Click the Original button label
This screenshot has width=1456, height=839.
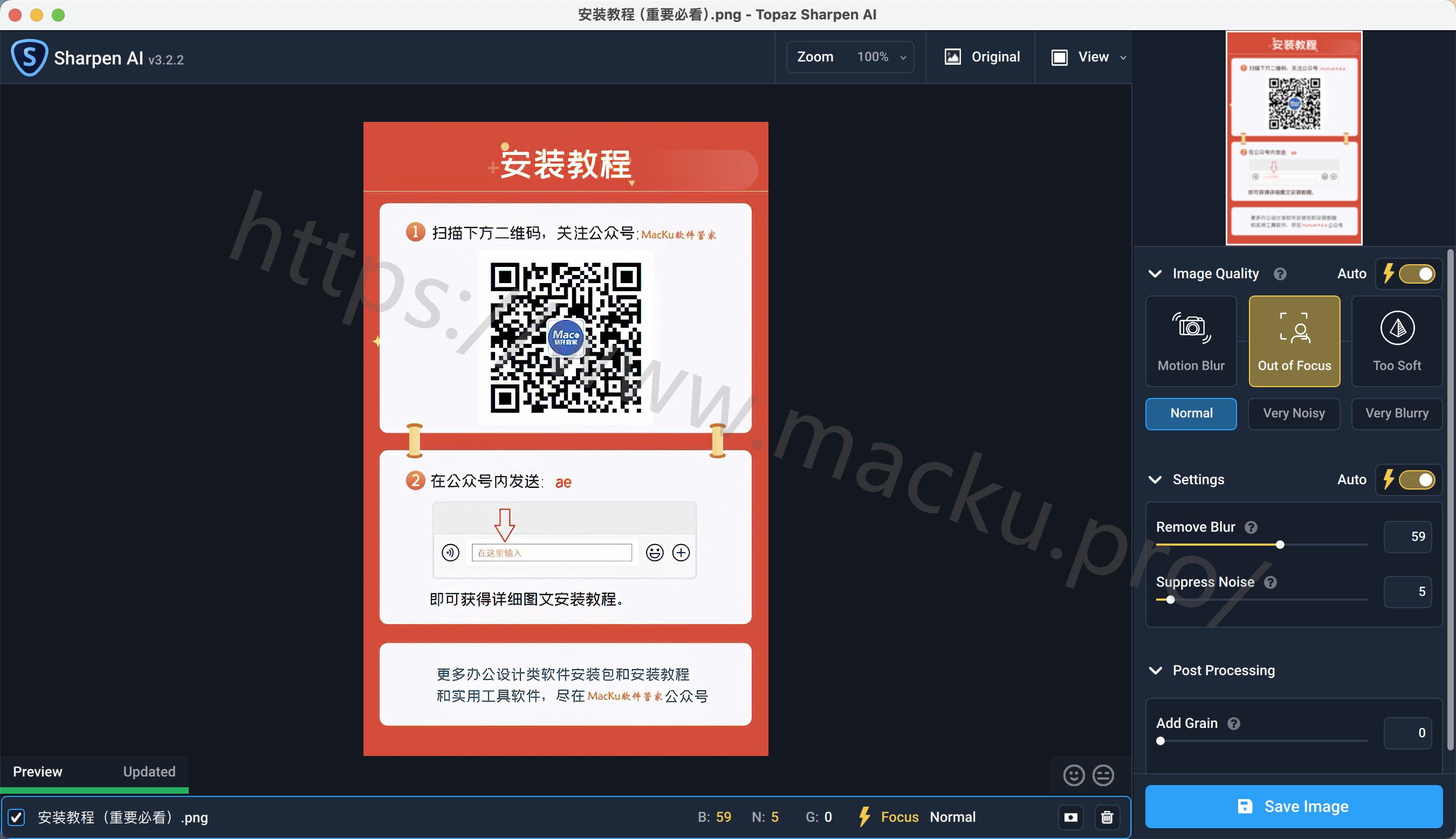point(995,57)
